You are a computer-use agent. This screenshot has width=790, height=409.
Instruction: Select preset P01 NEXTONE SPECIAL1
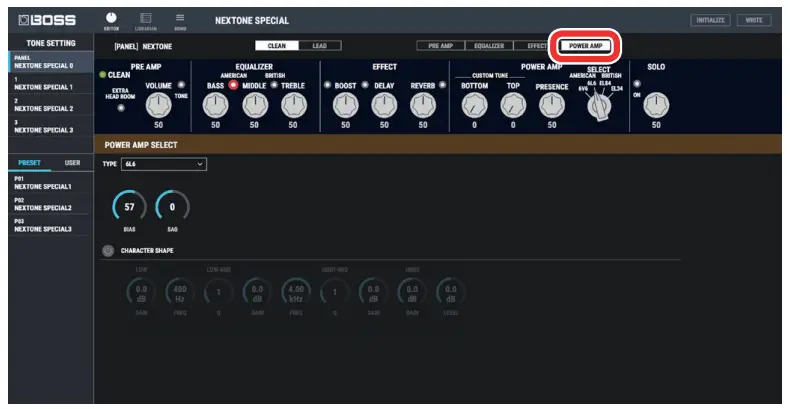point(51,183)
